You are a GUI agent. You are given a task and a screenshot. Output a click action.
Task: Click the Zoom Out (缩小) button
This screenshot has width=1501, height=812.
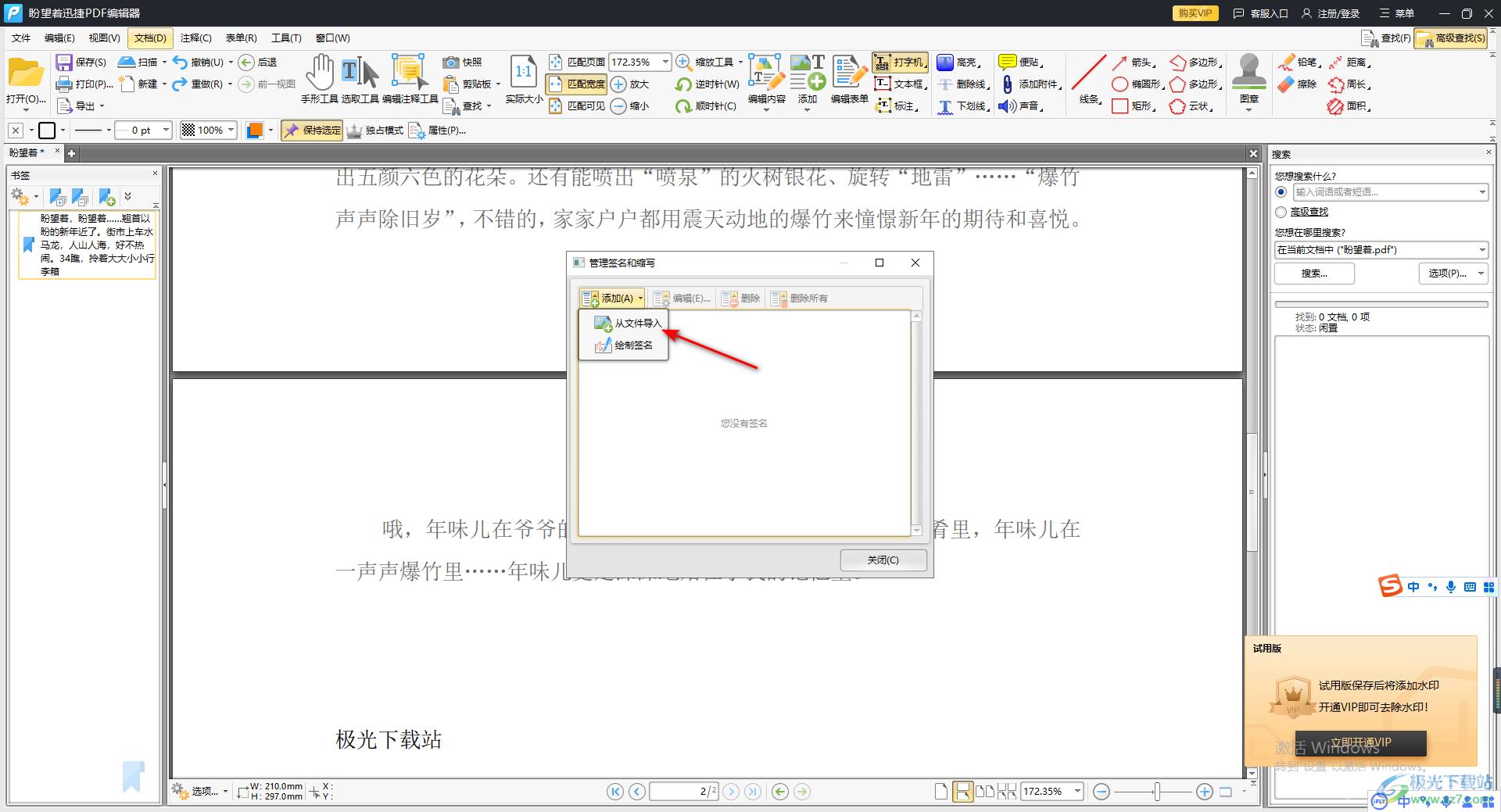(630, 106)
